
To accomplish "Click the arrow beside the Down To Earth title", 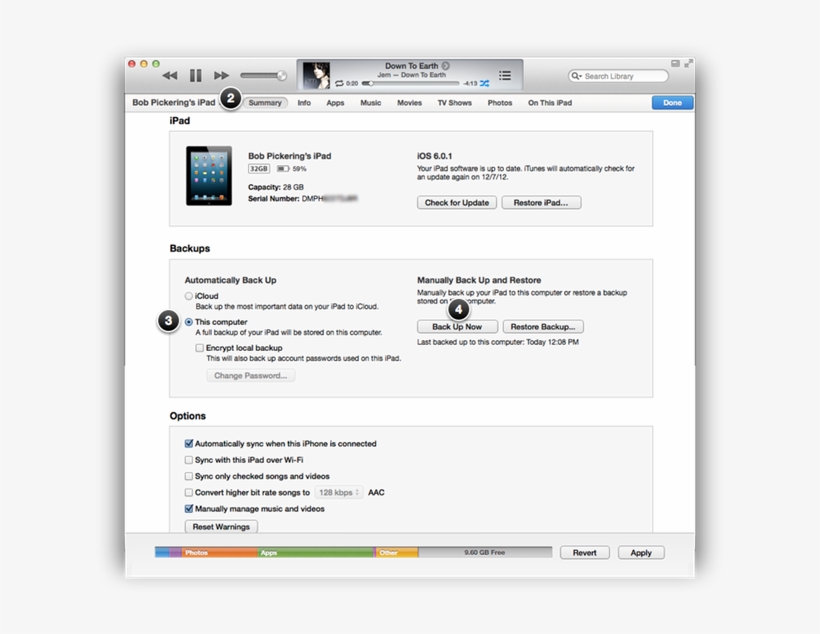I will pyautogui.click(x=447, y=64).
